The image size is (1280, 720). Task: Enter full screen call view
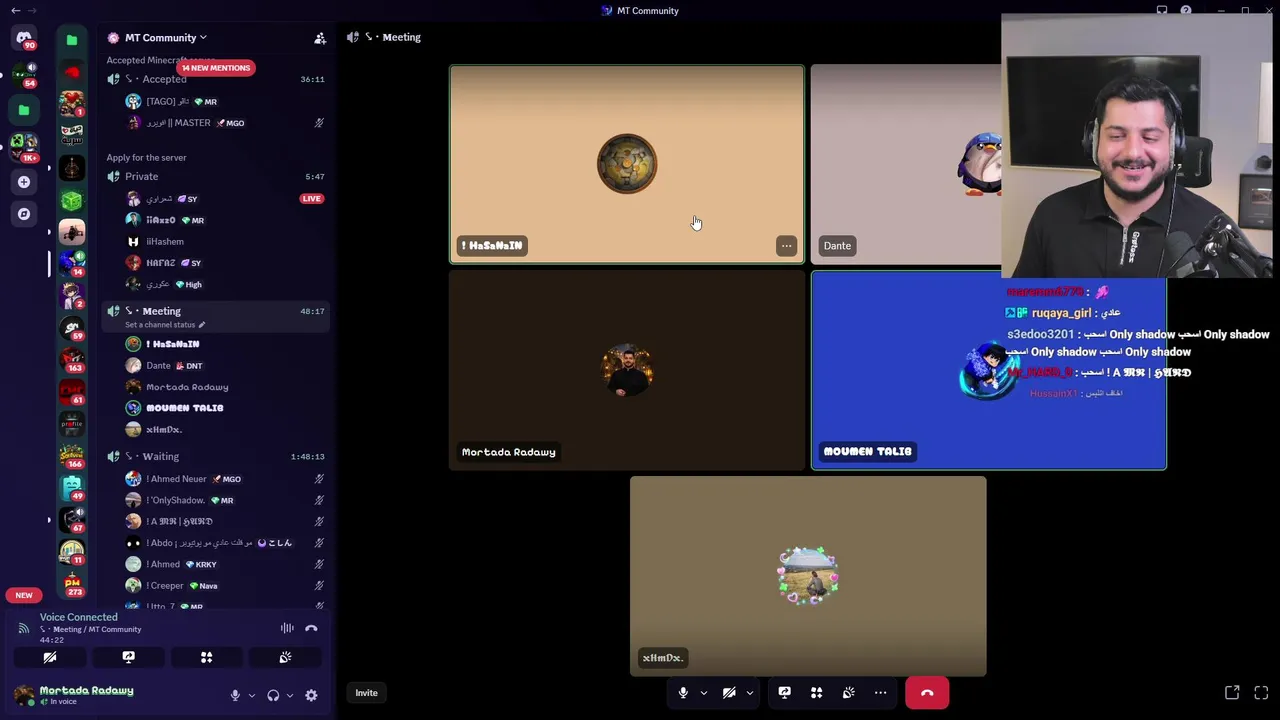tap(1261, 692)
